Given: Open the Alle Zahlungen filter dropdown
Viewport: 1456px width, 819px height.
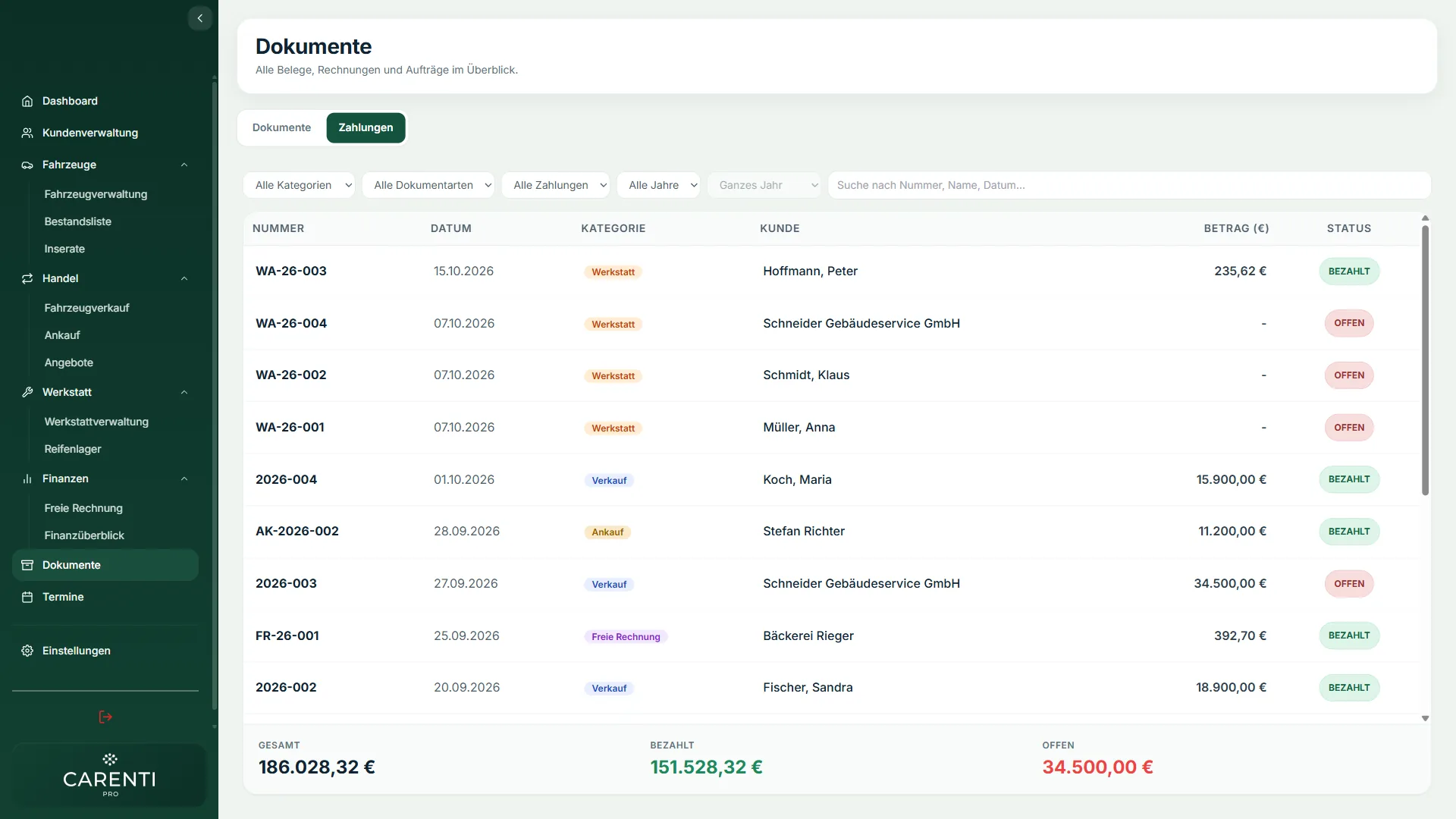Looking at the screenshot, I should click(556, 185).
